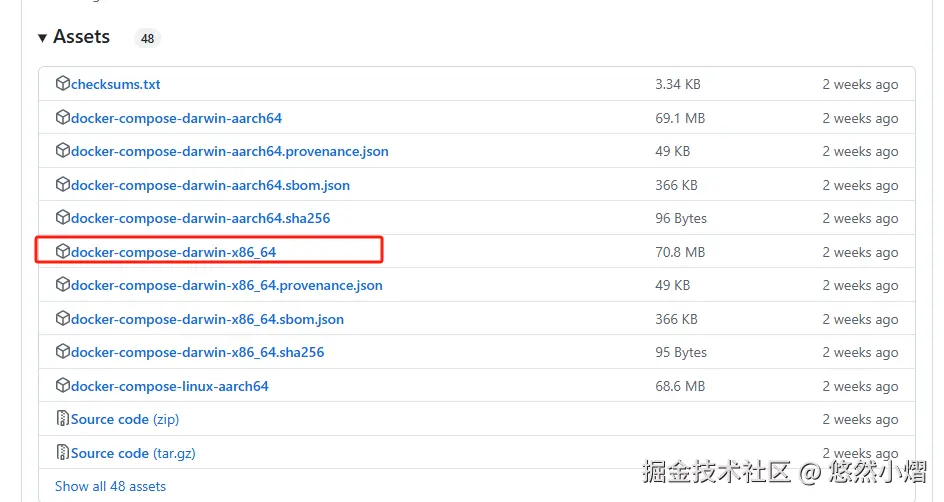This screenshot has width=944, height=502.
Task: Select the 70.8 MB size value
Action: coord(680,252)
